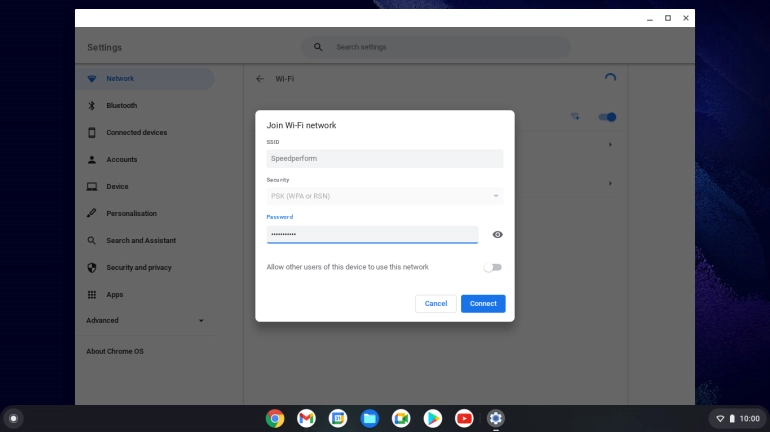770x432 pixels.
Task: Click the add Wi-Fi network icon
Action: (576, 117)
